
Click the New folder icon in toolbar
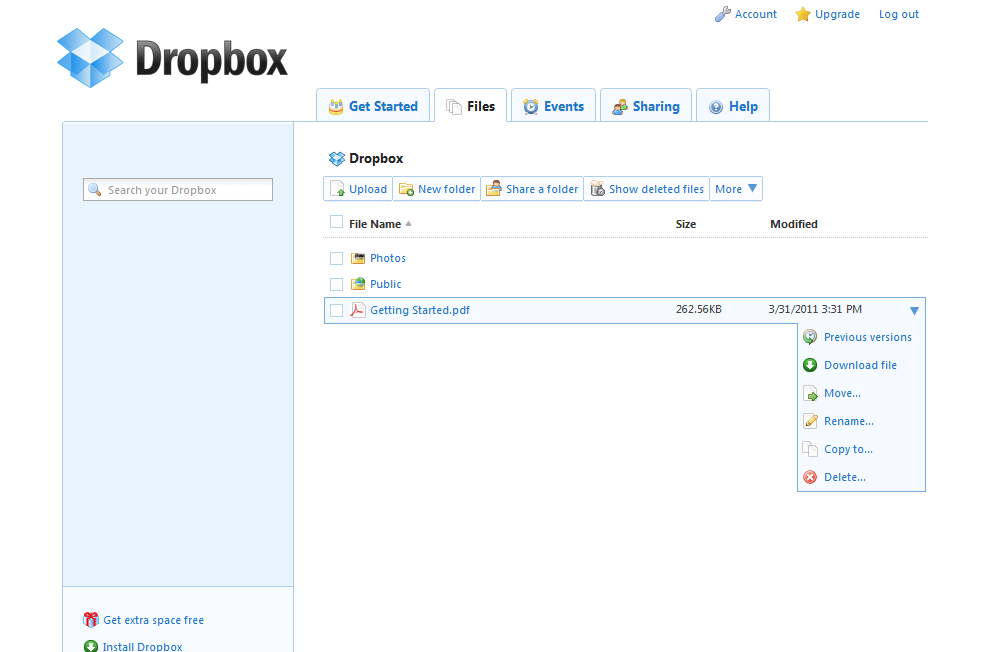click(406, 189)
